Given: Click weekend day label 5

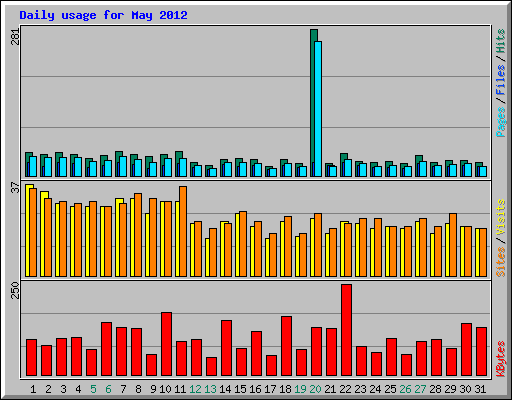Looking at the screenshot, I should (x=93, y=389).
